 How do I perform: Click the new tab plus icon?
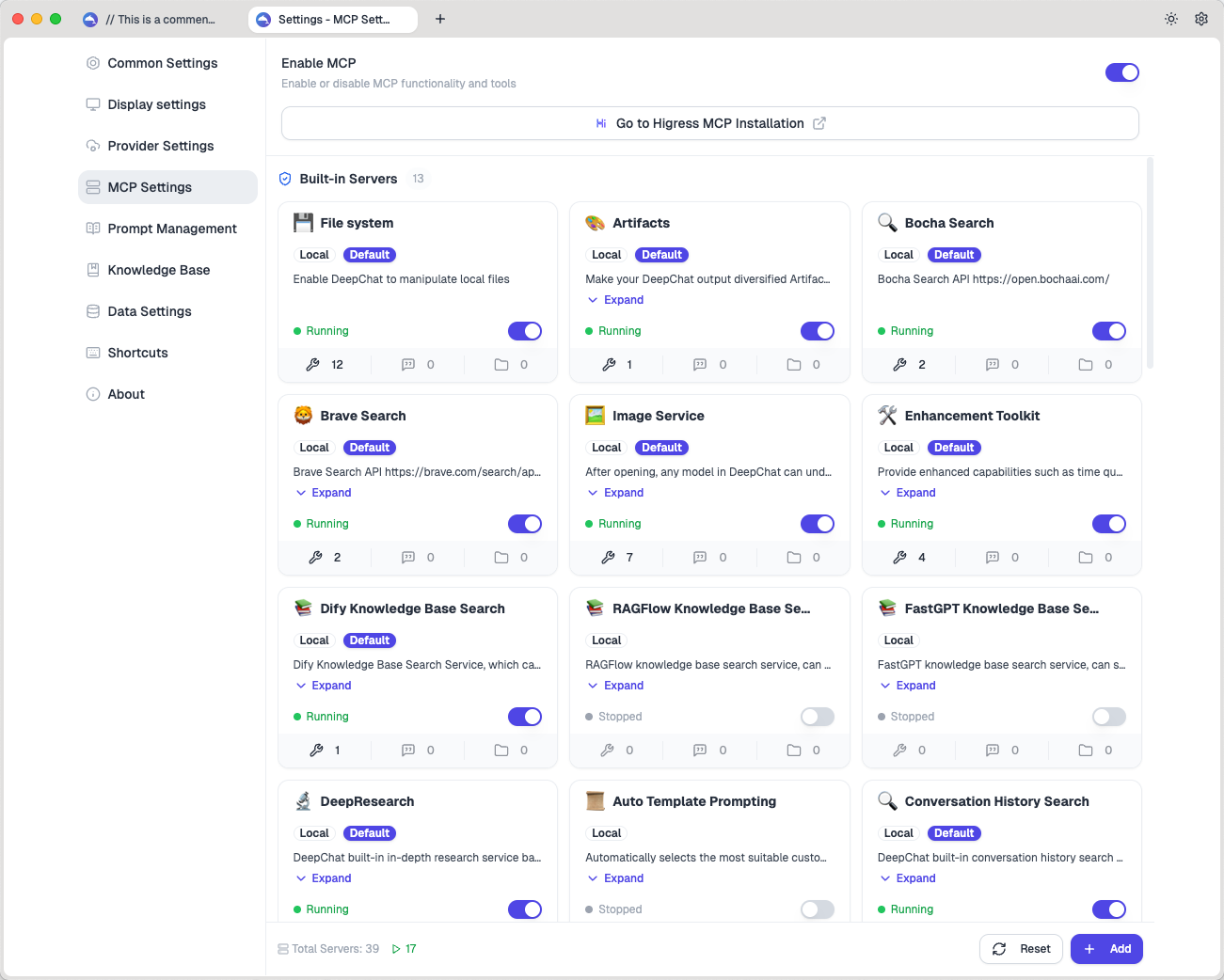click(440, 19)
